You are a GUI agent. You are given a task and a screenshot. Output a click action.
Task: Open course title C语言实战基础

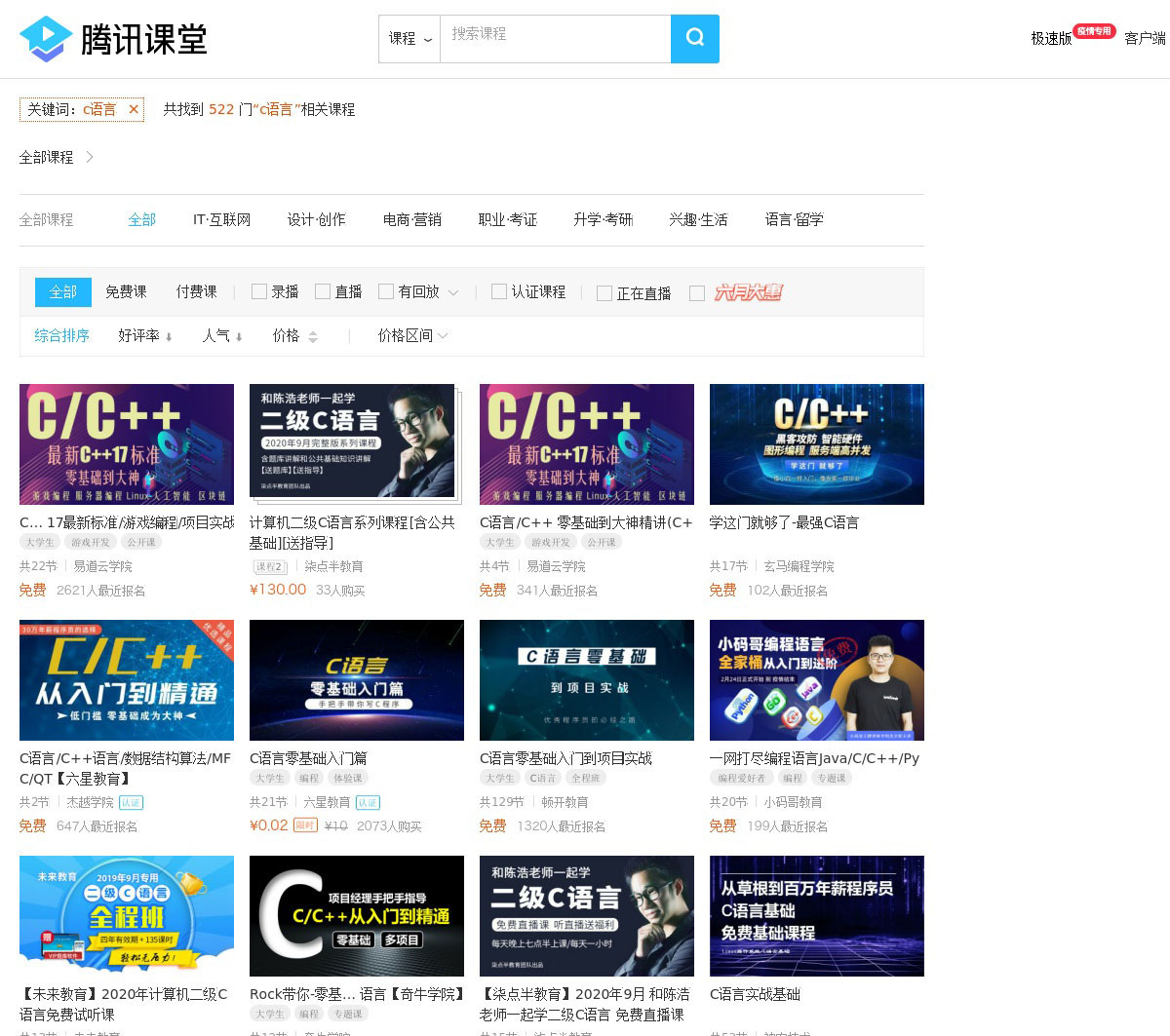click(x=755, y=994)
